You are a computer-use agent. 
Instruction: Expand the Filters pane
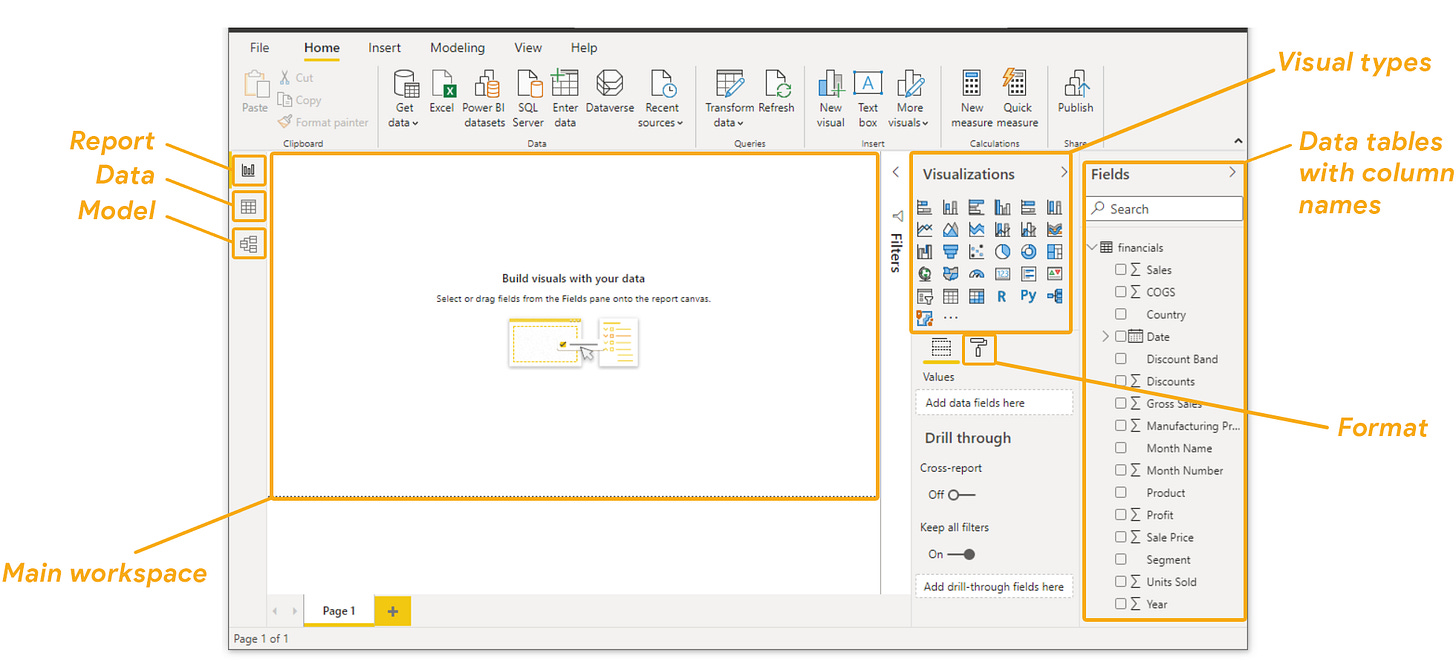[896, 173]
